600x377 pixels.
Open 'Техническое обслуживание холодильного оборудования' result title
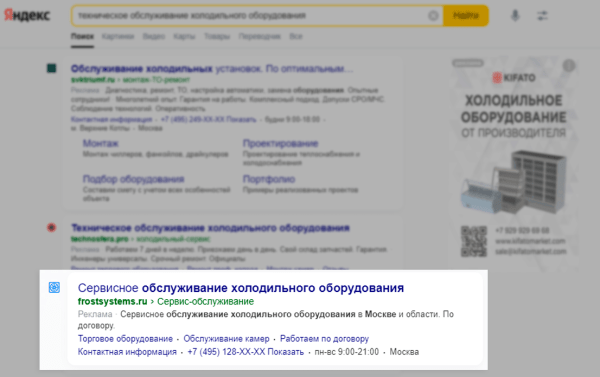point(210,228)
